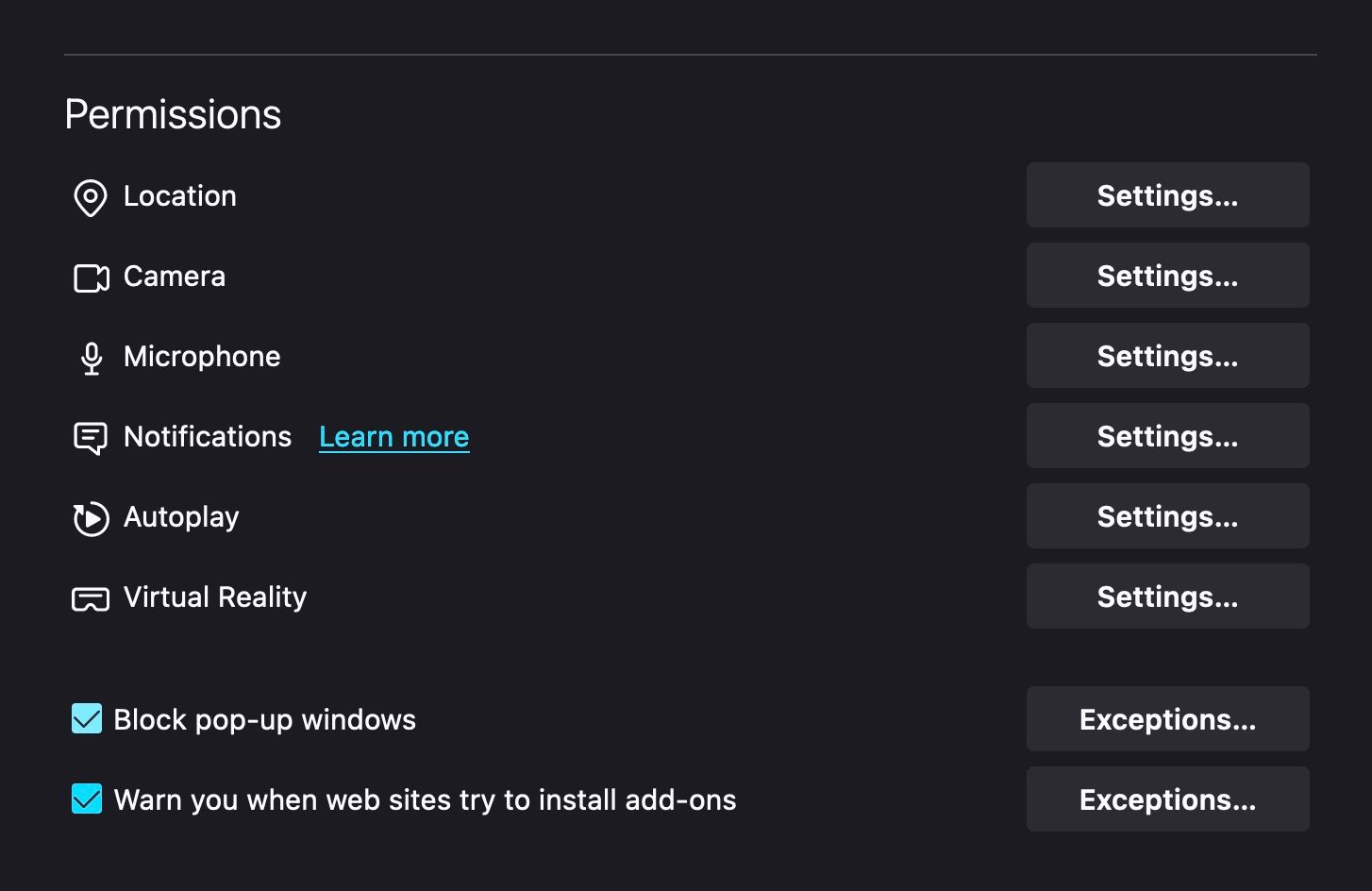
Task: Click the Virtual Reality headset icon
Action: tap(91, 598)
